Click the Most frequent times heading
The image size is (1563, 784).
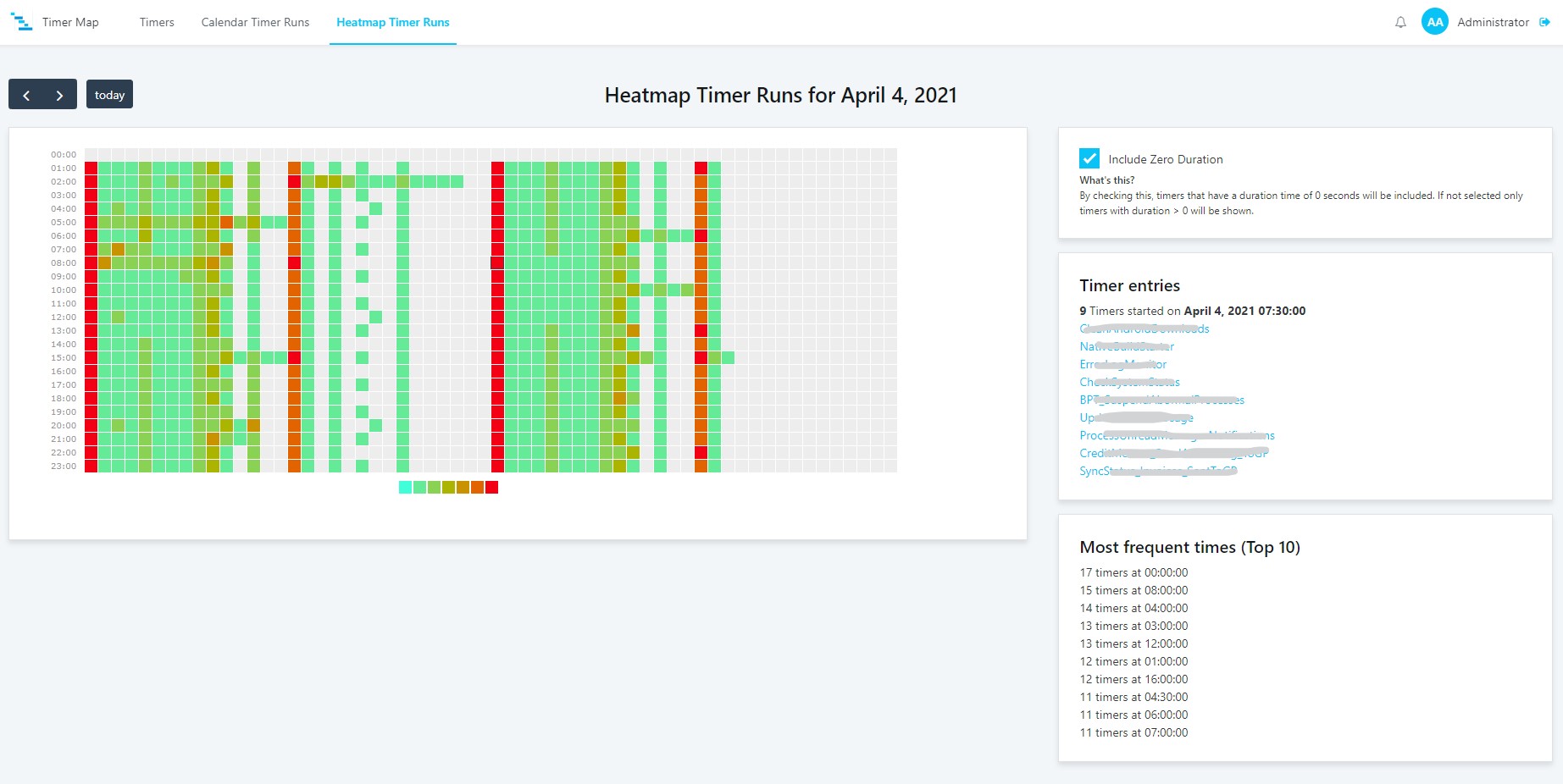[1189, 547]
